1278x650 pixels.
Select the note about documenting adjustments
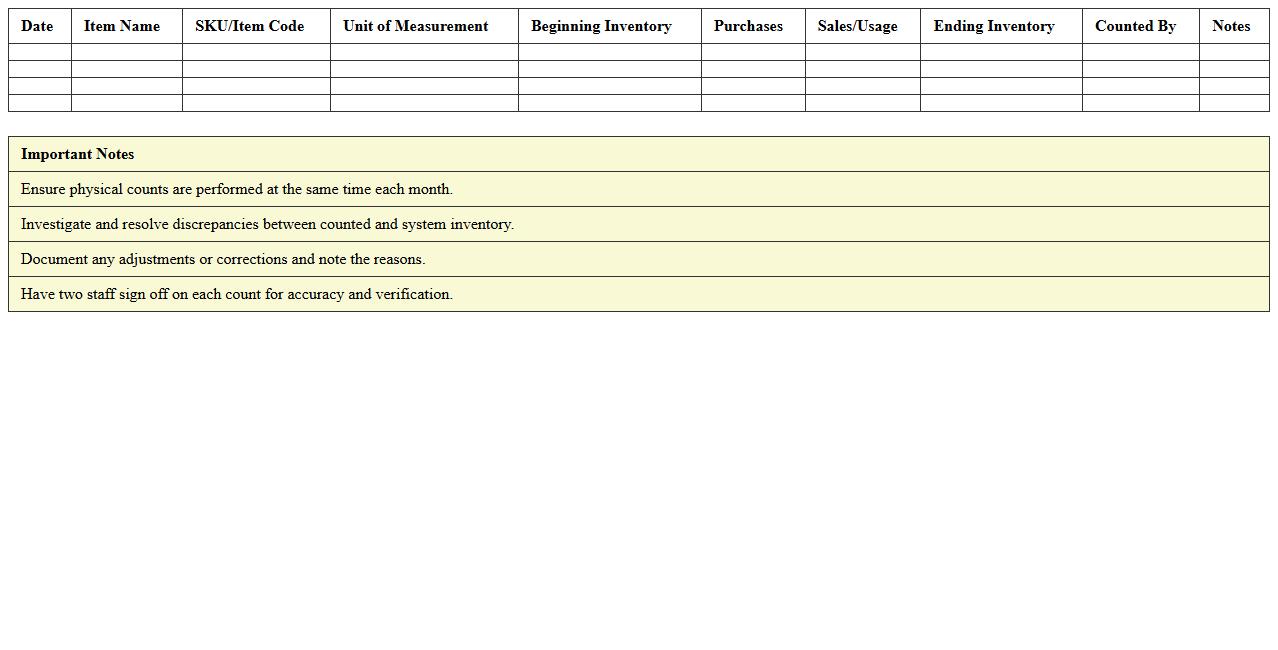click(x=223, y=259)
